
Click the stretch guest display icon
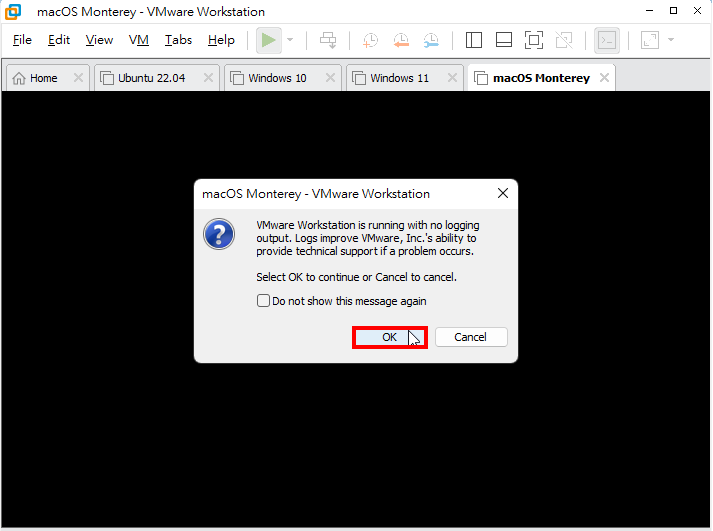[650, 40]
